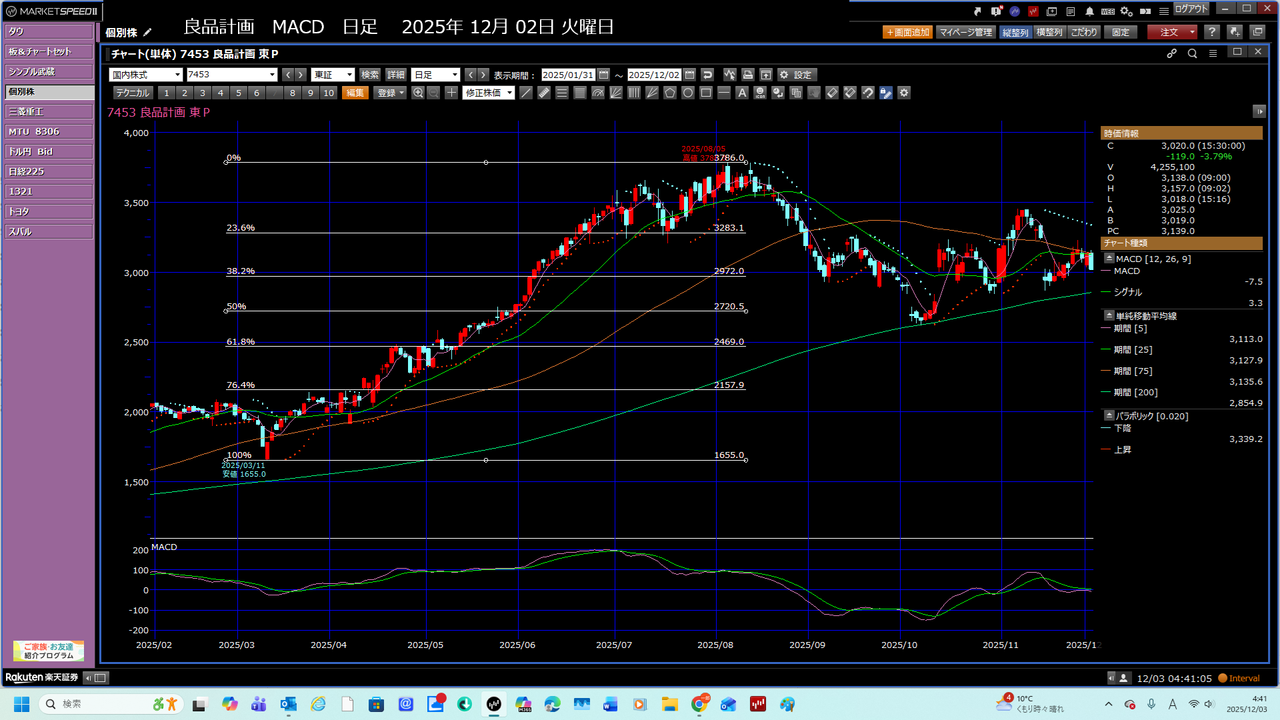Viewport: 1280px width, 720px height.
Task: Open the 日足 timeframe dropdown
Action: click(x=435, y=75)
